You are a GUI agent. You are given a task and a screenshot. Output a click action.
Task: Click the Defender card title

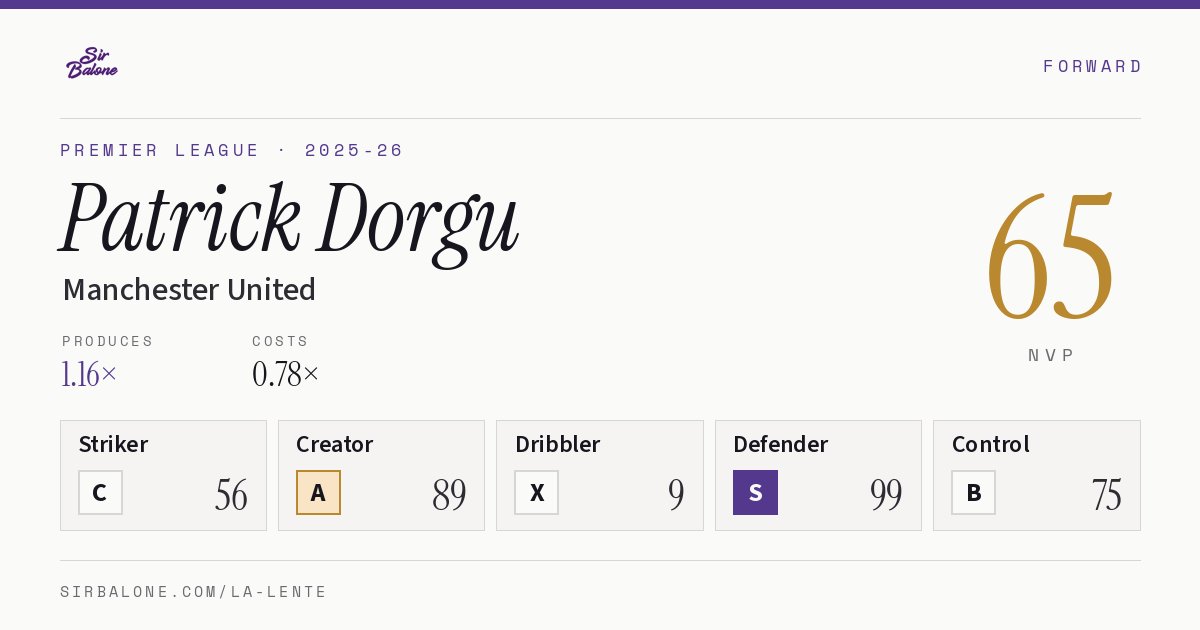coord(780,444)
